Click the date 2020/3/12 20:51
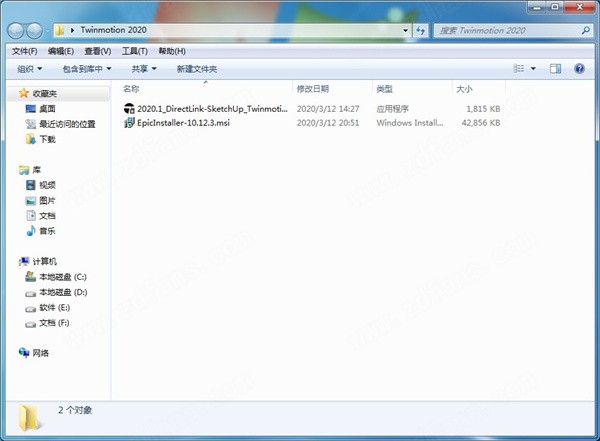Viewport: 600px width, 441px height. (x=328, y=122)
